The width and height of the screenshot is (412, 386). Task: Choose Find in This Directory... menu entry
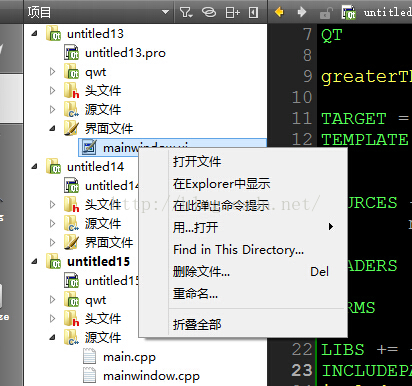point(243,250)
